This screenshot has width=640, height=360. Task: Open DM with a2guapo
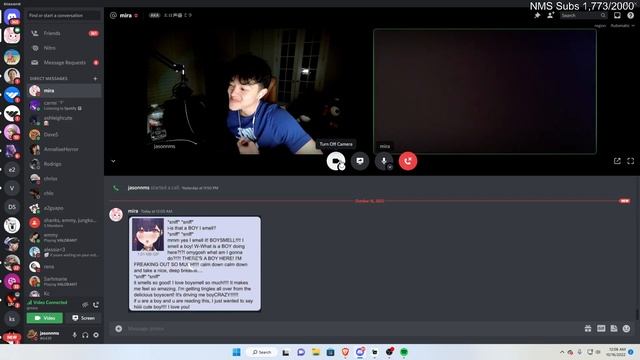pyautogui.click(x=64, y=208)
